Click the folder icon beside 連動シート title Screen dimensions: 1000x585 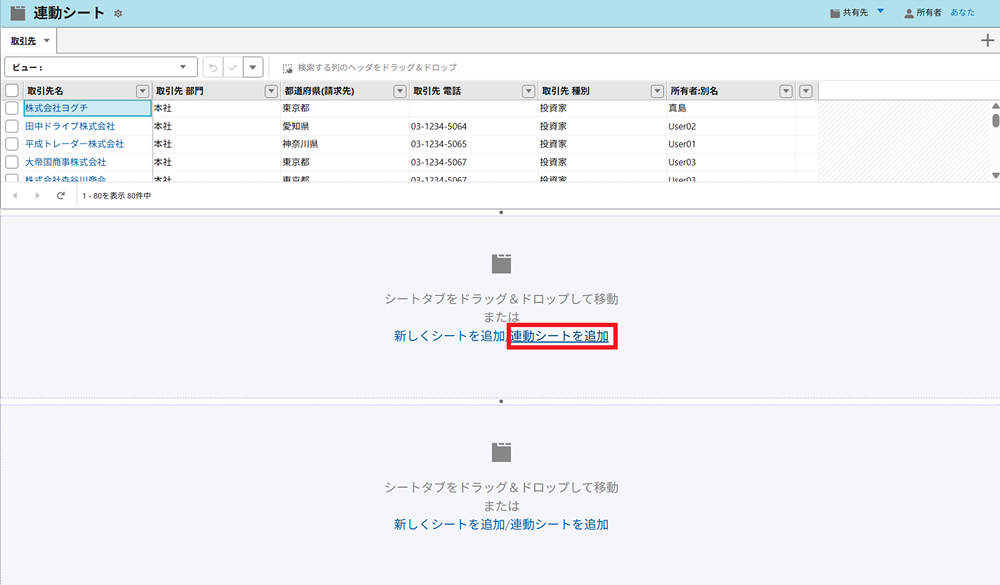(x=18, y=13)
